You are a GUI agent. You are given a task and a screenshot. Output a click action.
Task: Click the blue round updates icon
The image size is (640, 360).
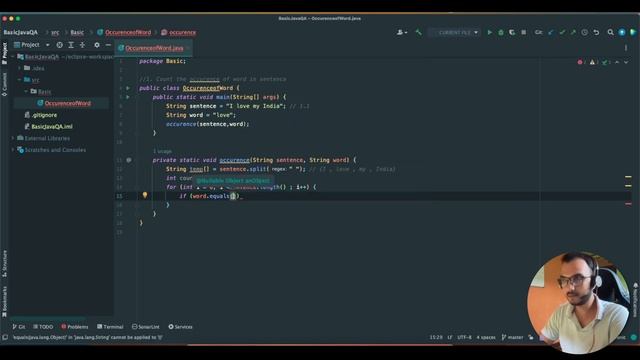tap(622, 32)
